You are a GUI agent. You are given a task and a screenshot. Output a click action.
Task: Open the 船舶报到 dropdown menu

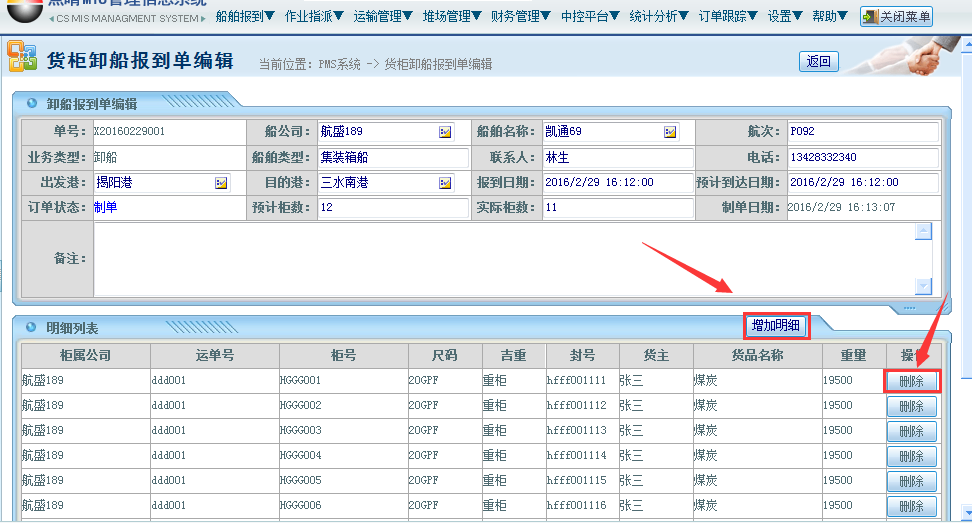click(x=245, y=16)
